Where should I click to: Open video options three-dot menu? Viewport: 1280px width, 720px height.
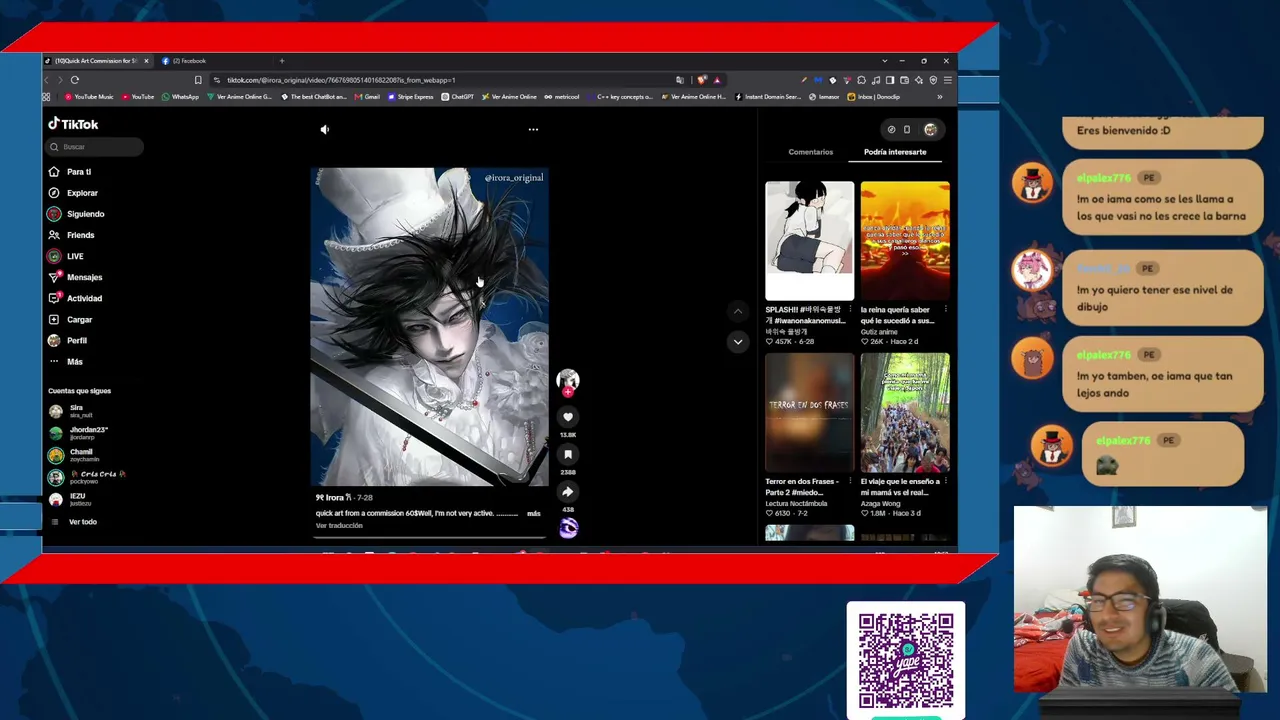533,129
